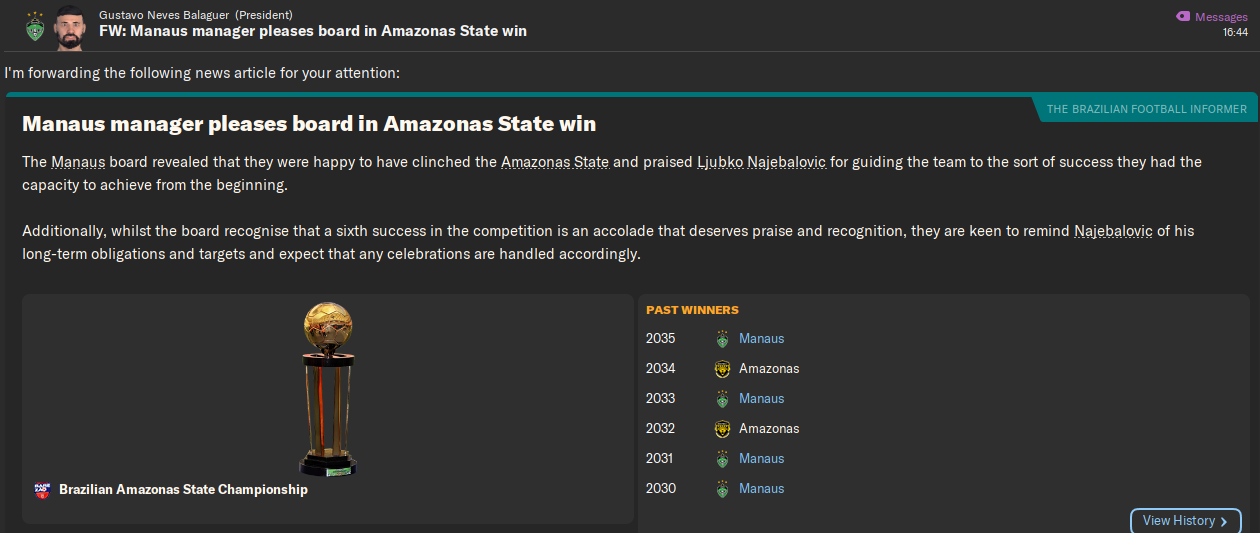Click the purple Messages tag icon

point(1183,17)
